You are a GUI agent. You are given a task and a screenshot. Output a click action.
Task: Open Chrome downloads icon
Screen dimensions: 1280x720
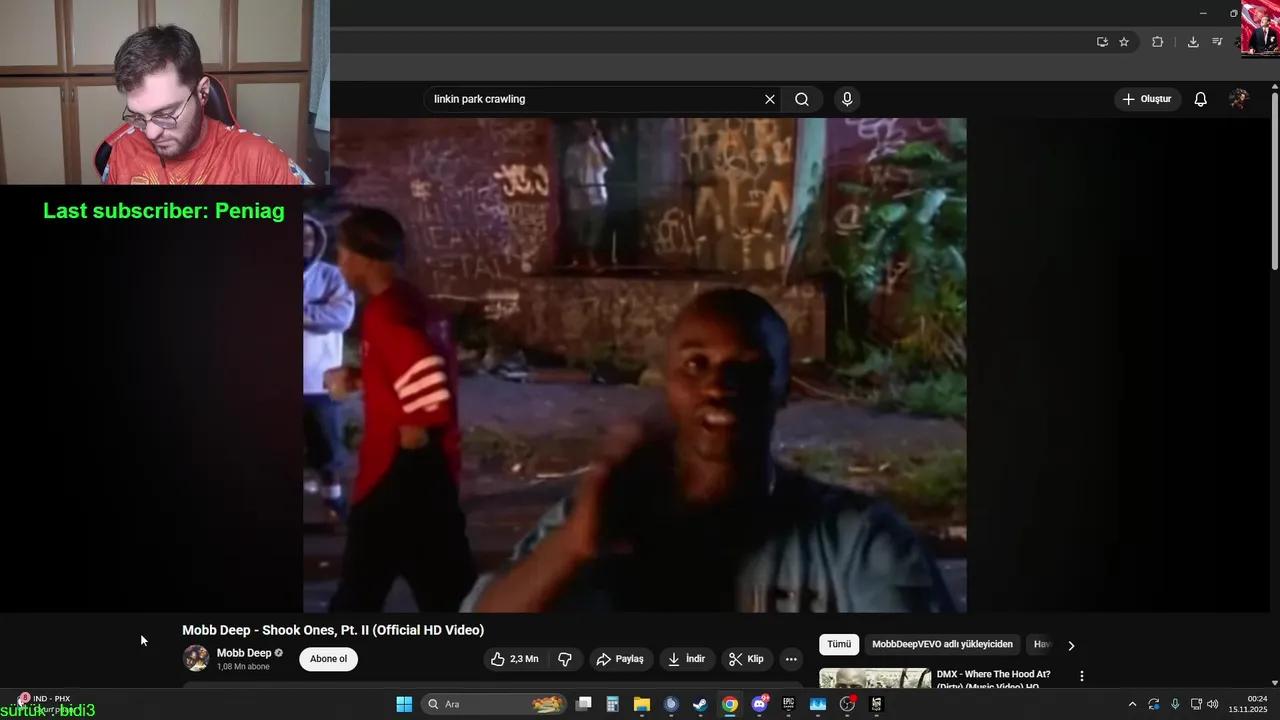point(1193,42)
